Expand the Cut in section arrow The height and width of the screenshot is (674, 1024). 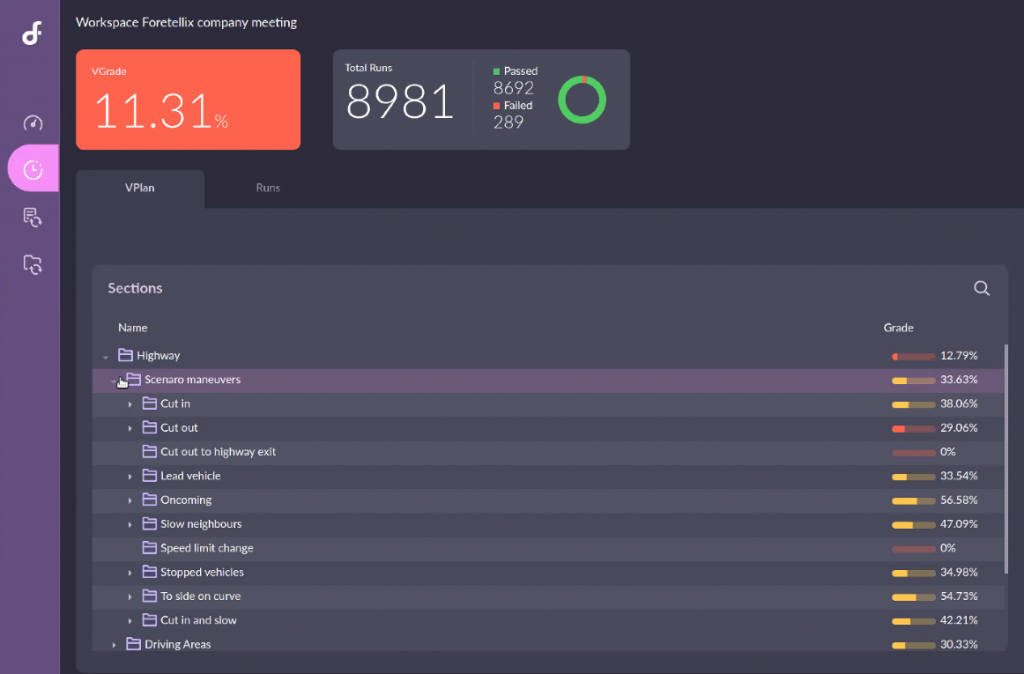point(130,404)
